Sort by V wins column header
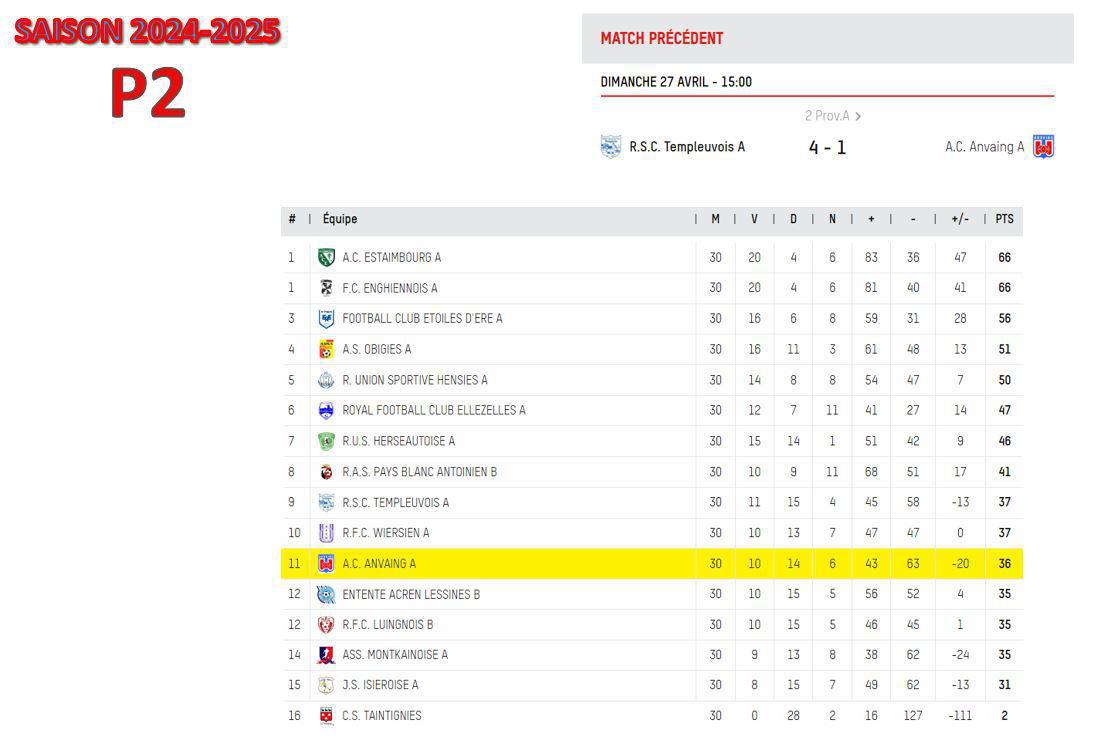 coord(755,219)
